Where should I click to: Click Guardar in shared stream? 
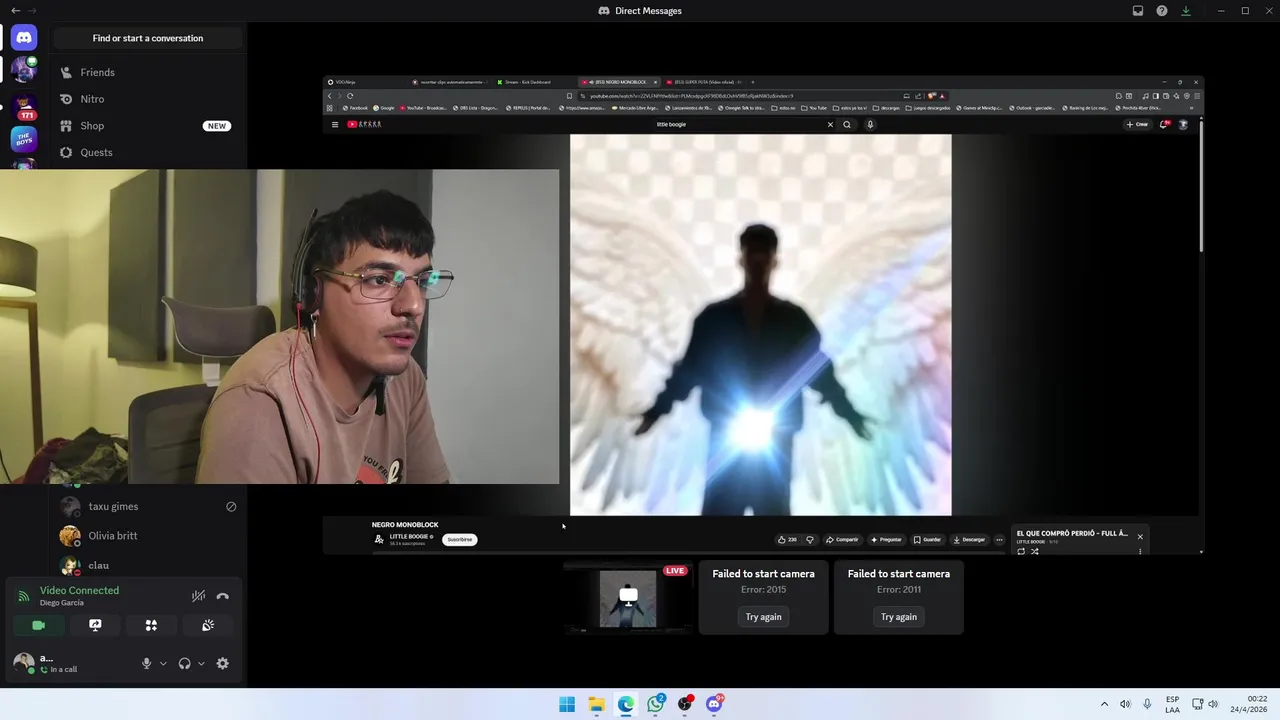tap(927, 540)
